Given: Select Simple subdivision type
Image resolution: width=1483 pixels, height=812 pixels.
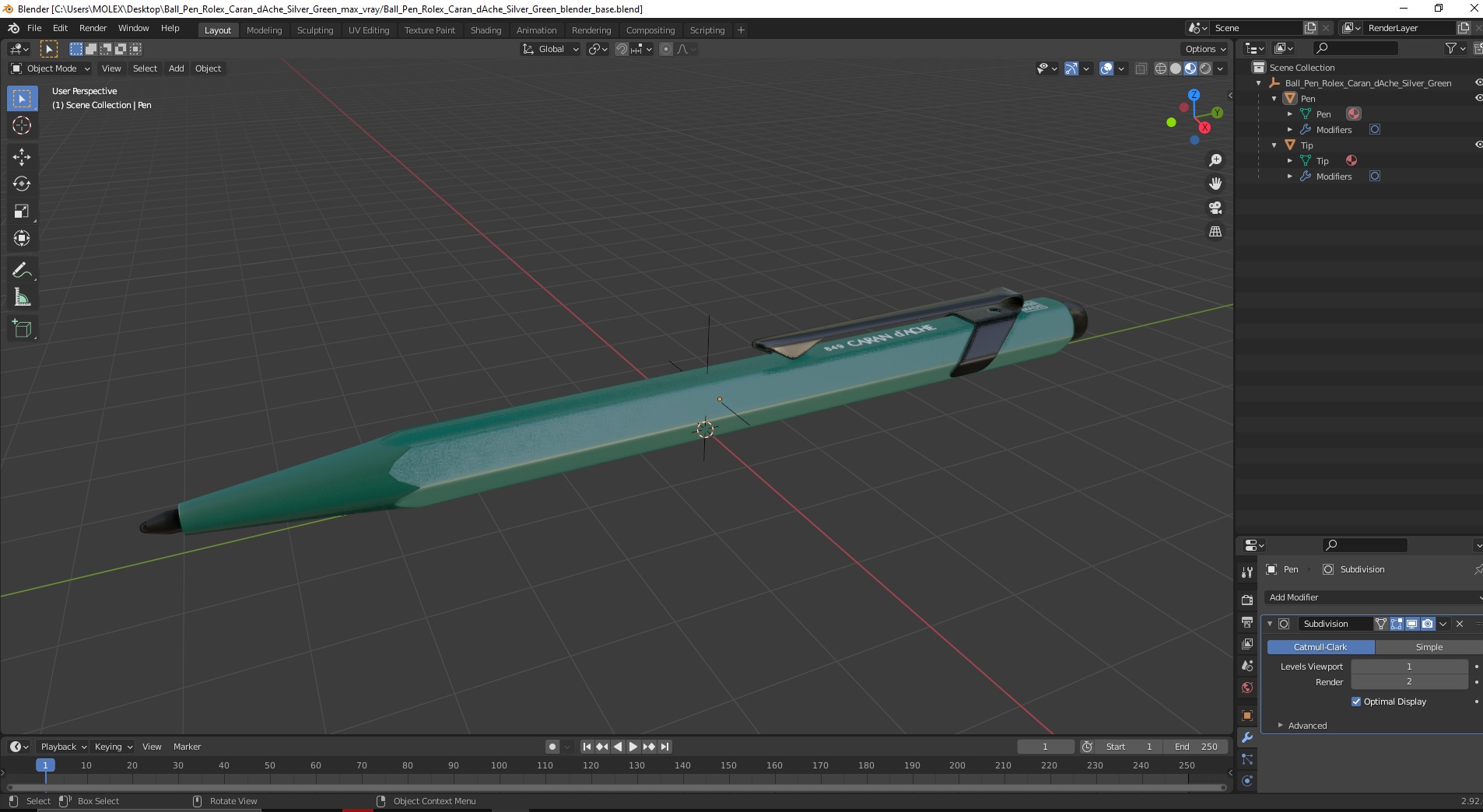Looking at the screenshot, I should tap(1429, 647).
